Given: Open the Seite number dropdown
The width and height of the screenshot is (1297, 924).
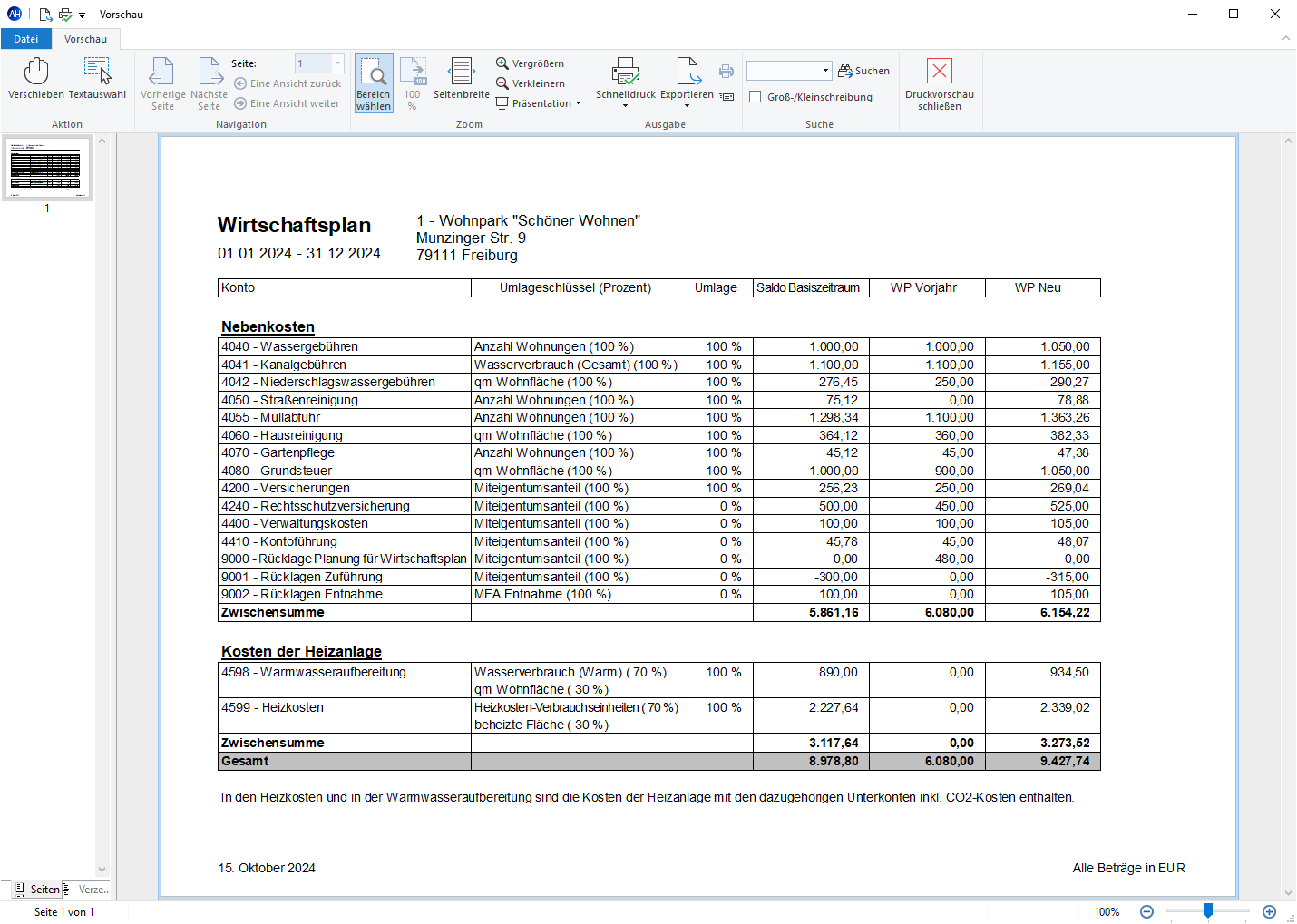Looking at the screenshot, I should [337, 63].
